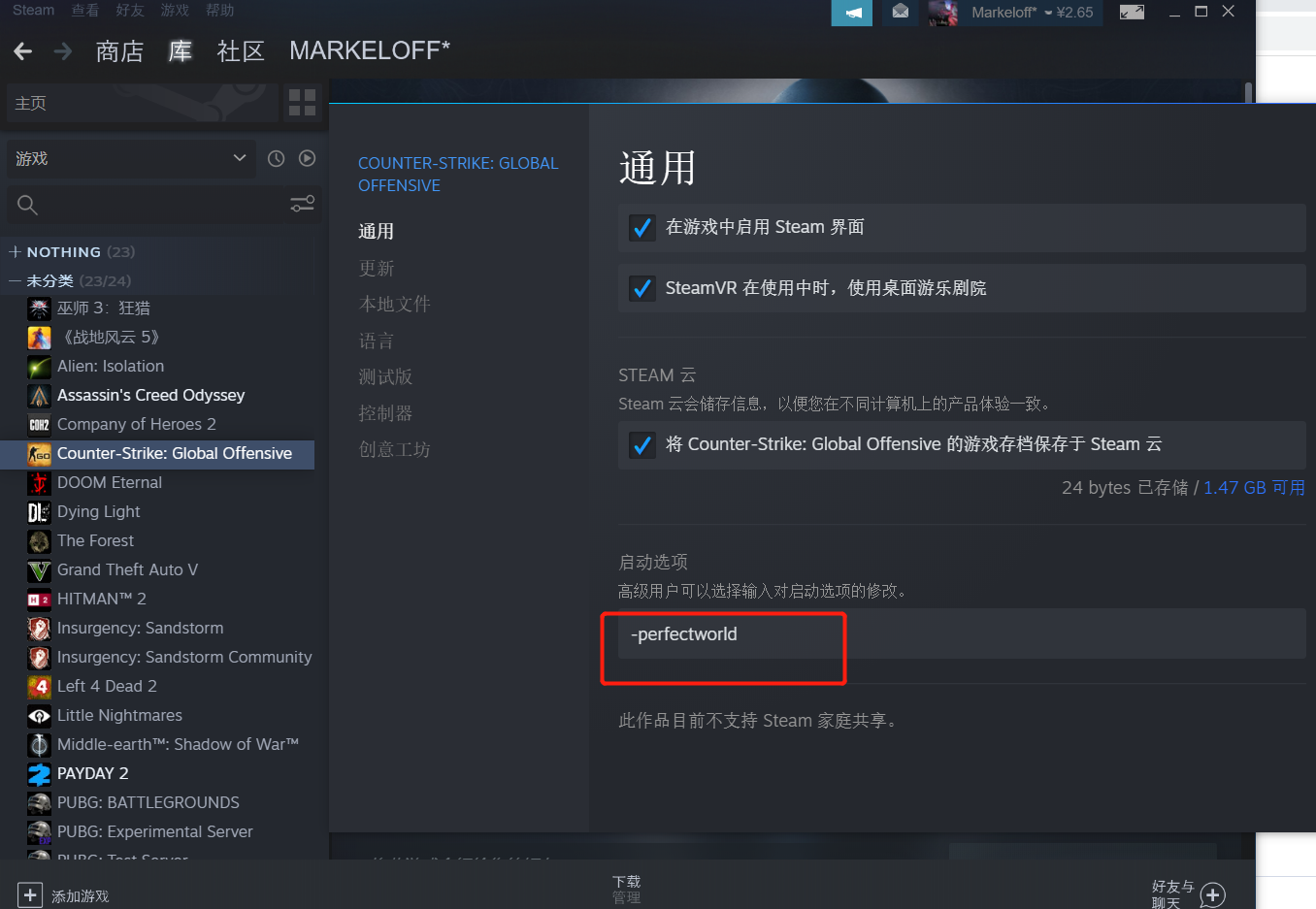Click the back navigation arrow
The height and width of the screenshot is (909, 1316).
click(x=23, y=51)
